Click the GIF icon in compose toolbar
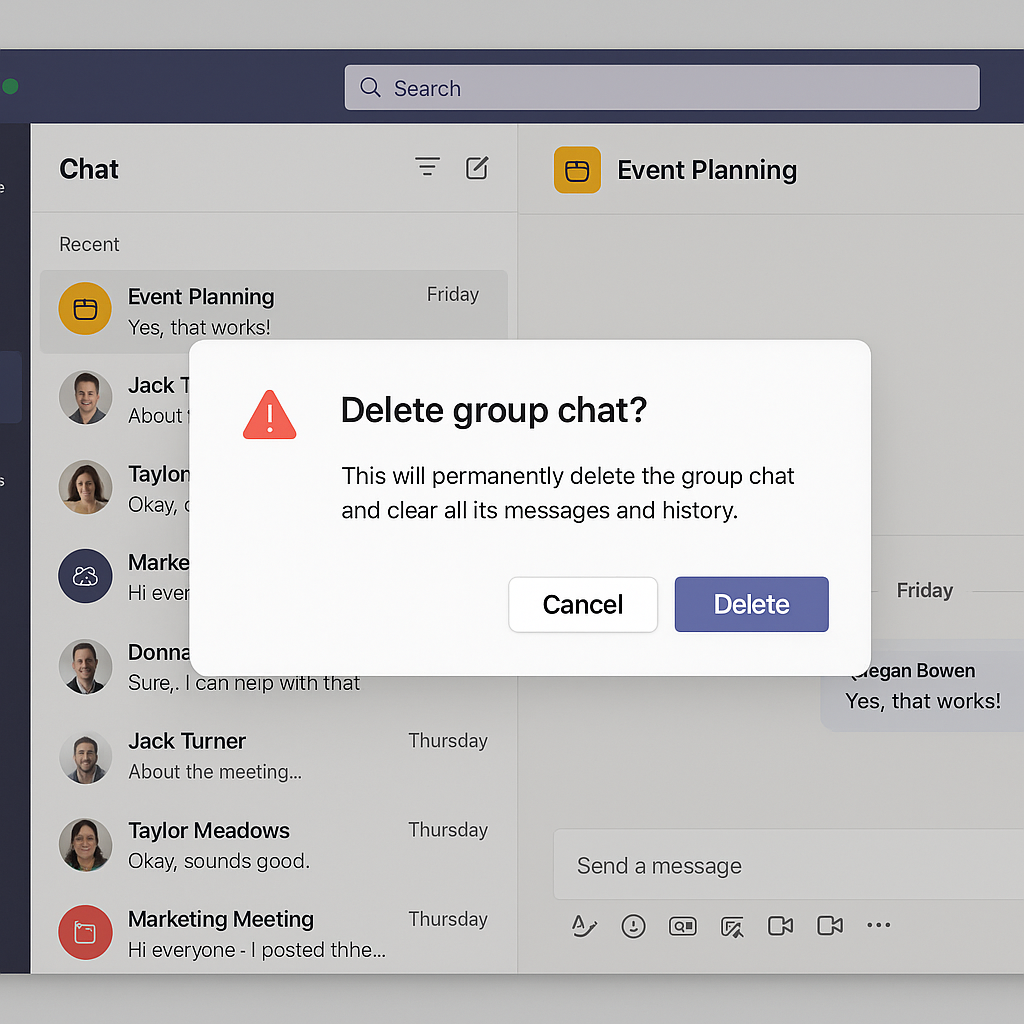The height and width of the screenshot is (1024, 1024). [x=682, y=926]
